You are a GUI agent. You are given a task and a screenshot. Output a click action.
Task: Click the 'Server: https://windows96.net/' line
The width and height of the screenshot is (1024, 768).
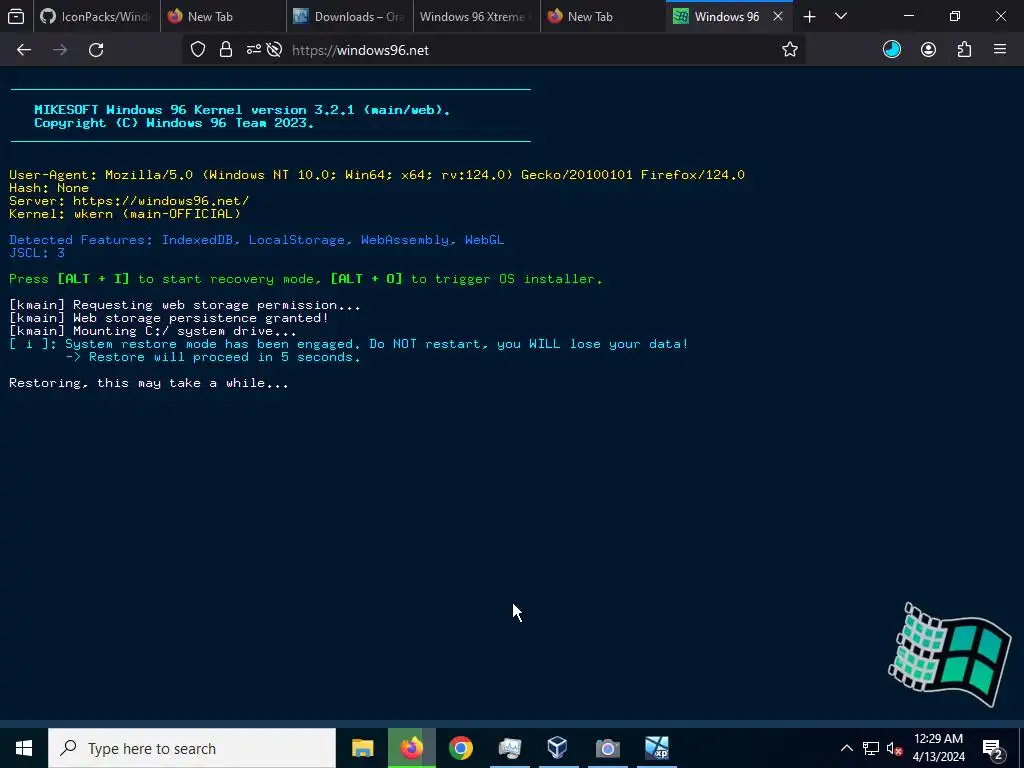tap(129, 200)
